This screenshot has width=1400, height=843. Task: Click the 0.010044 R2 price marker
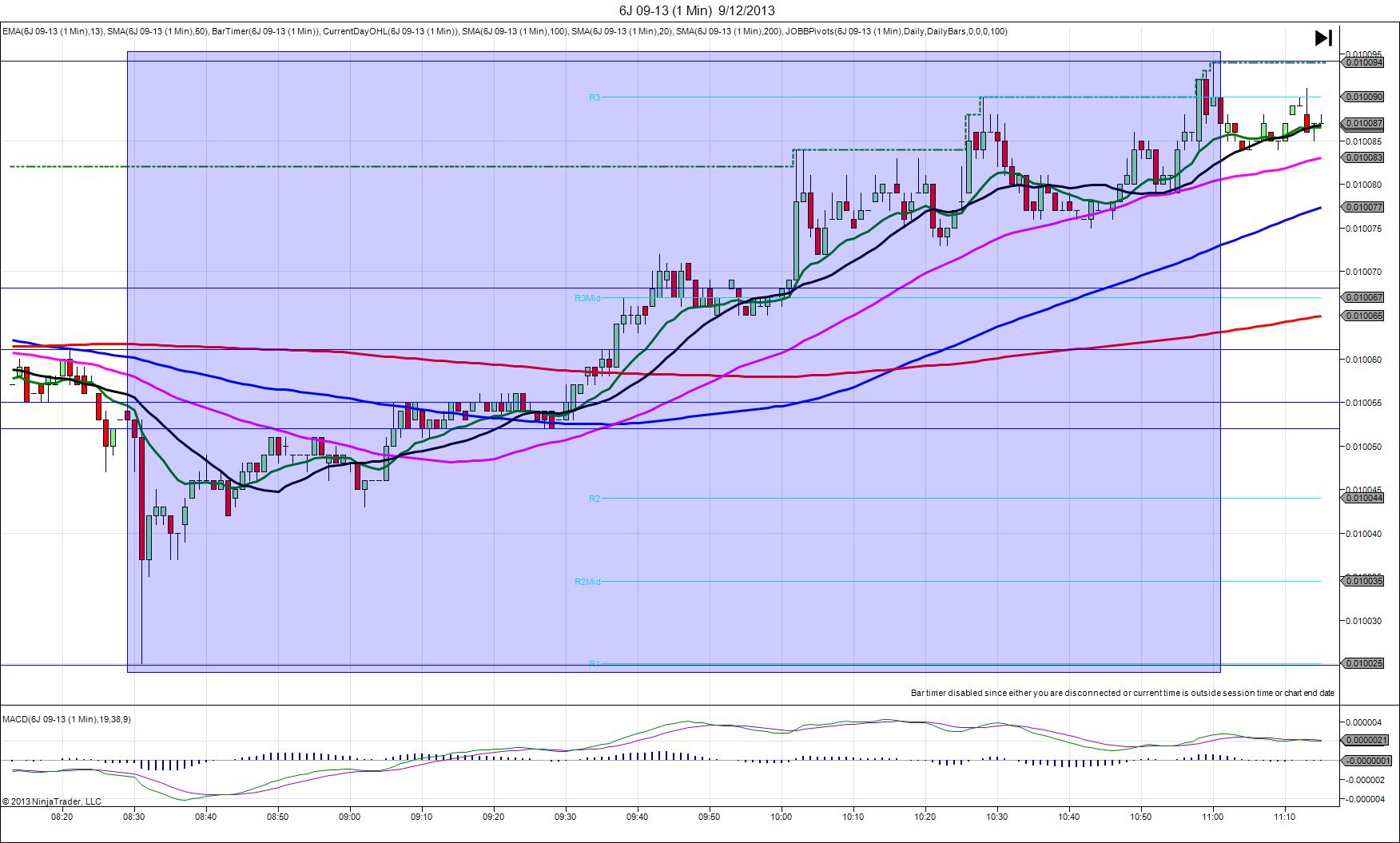1364,498
